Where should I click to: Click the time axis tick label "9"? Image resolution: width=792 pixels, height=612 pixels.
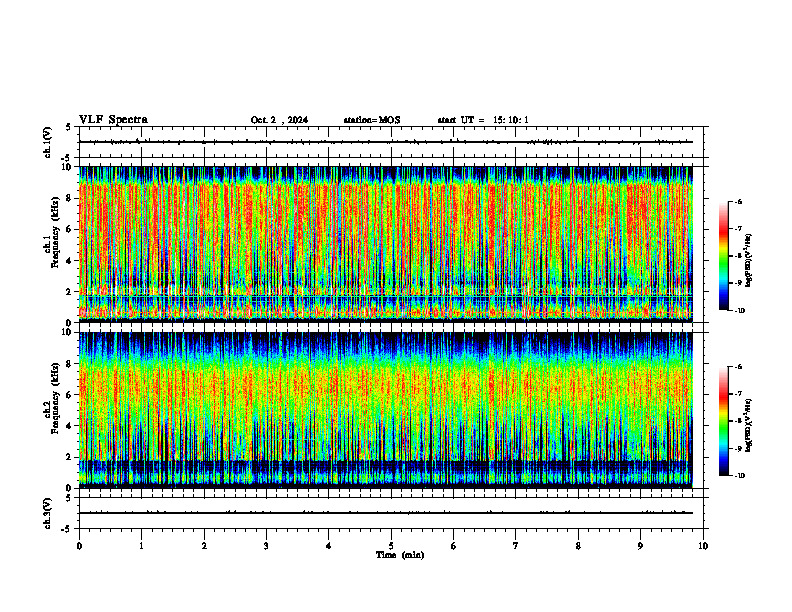[640, 546]
